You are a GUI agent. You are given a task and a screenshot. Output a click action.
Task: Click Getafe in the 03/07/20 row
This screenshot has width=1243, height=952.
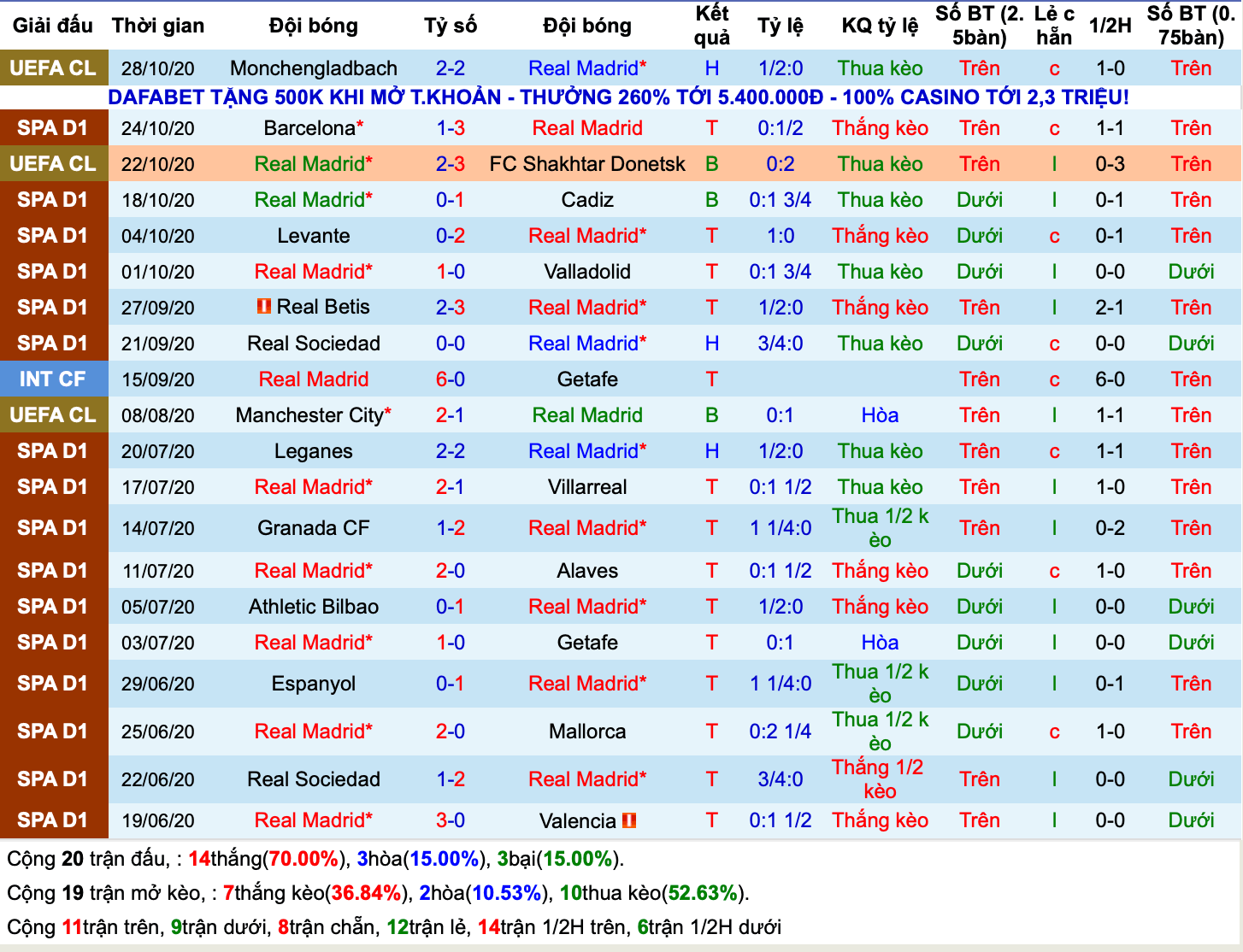click(x=587, y=643)
